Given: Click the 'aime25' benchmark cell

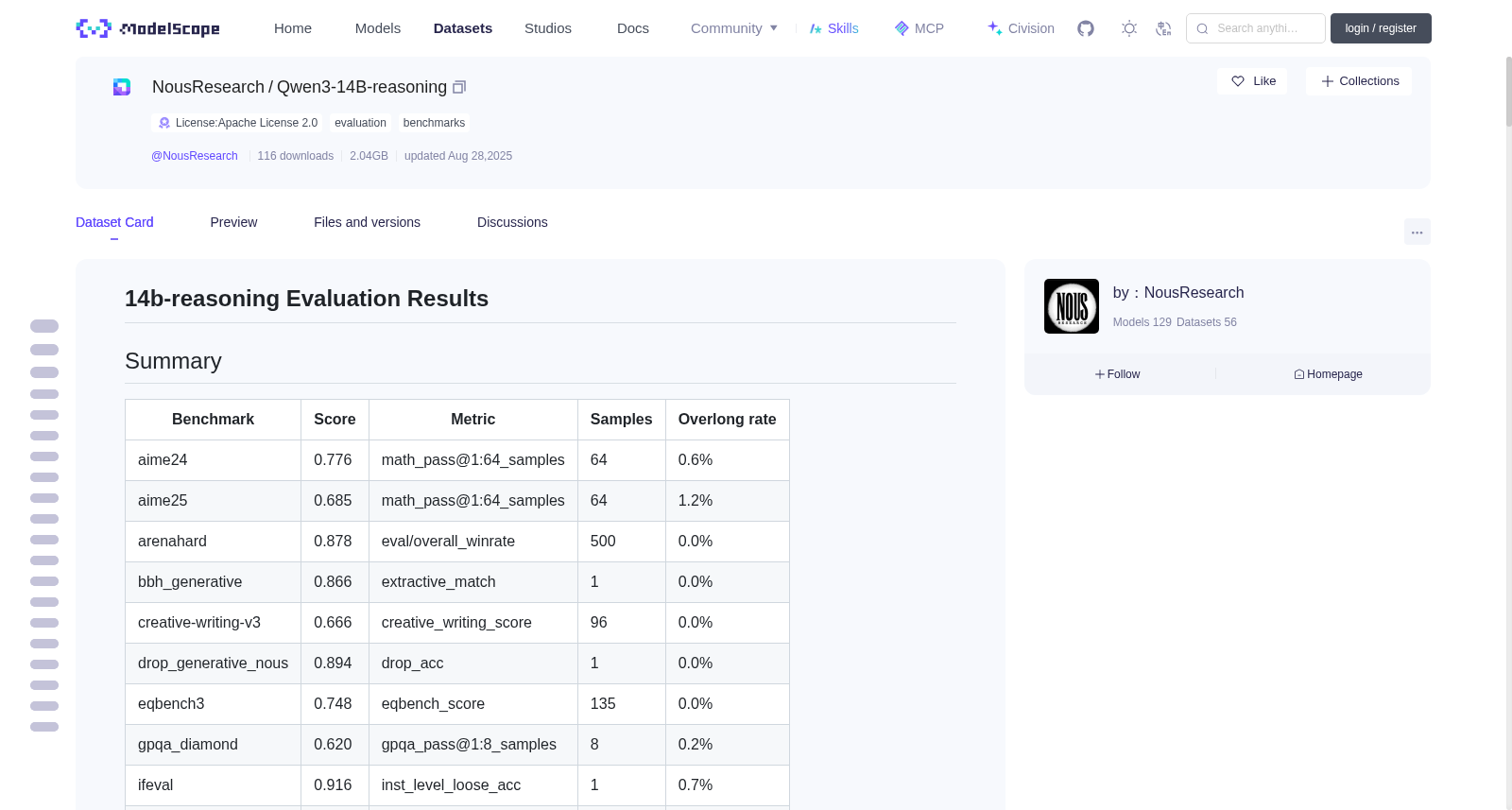Looking at the screenshot, I should click(x=213, y=501).
